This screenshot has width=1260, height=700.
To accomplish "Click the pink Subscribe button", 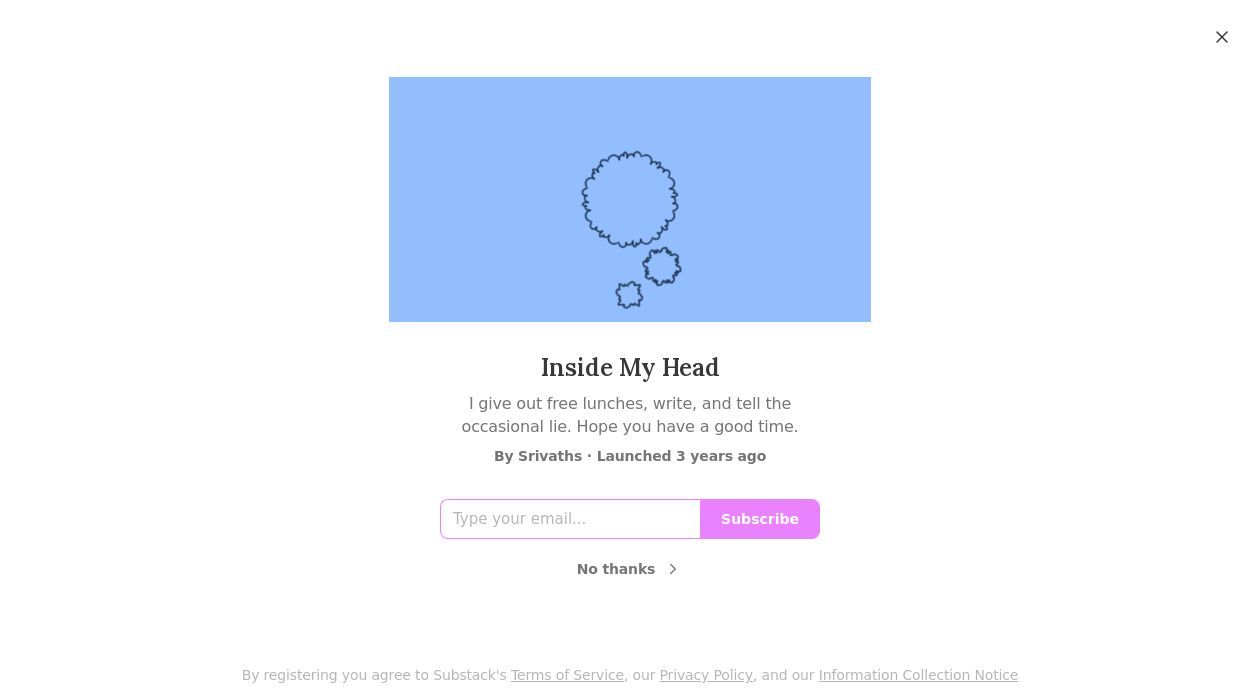I will coord(760,519).
